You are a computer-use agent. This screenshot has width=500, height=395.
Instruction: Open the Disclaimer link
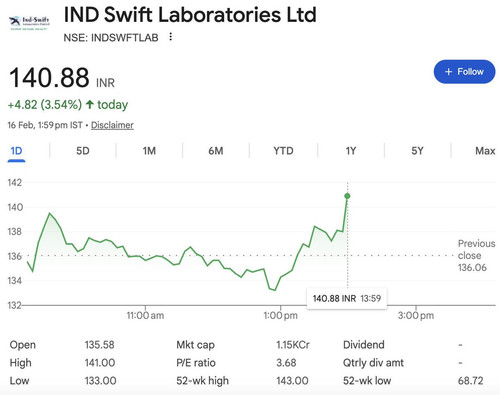point(112,125)
